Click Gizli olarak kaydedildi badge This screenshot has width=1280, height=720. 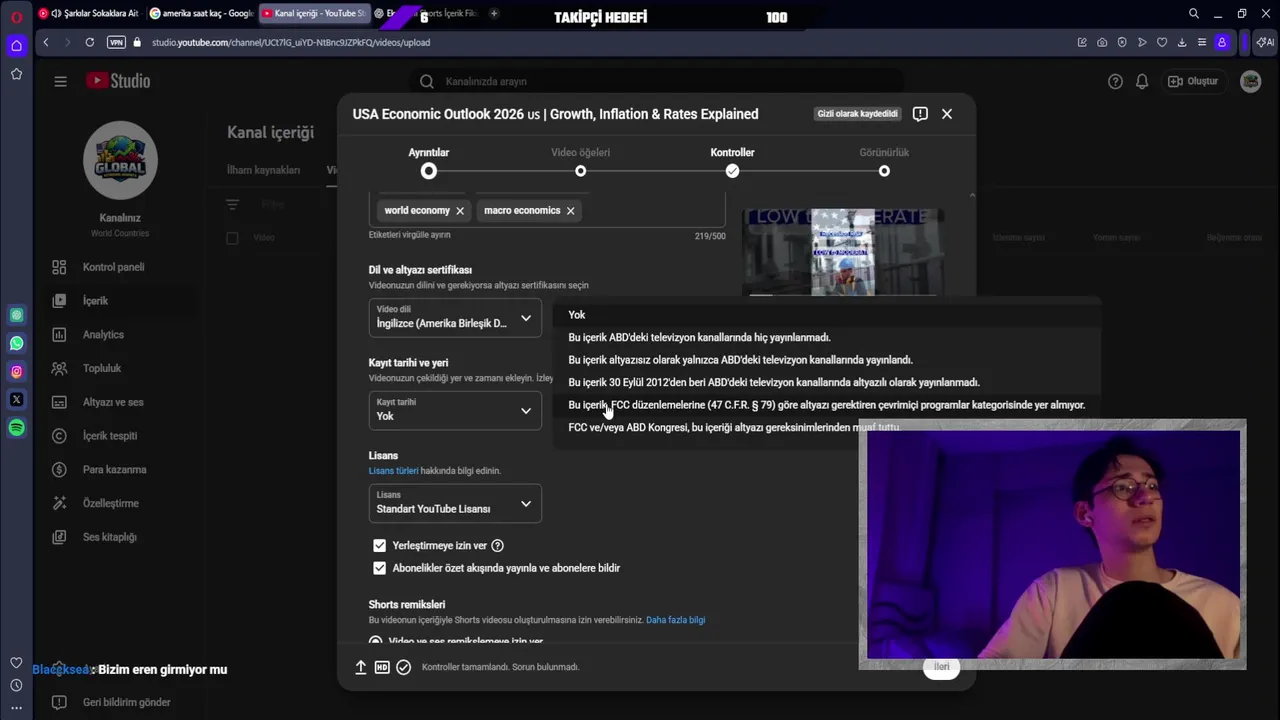858,114
